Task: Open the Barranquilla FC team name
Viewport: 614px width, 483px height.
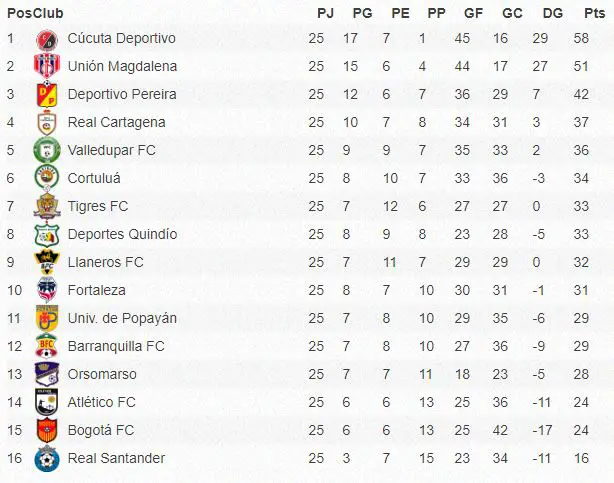Action: (116, 346)
